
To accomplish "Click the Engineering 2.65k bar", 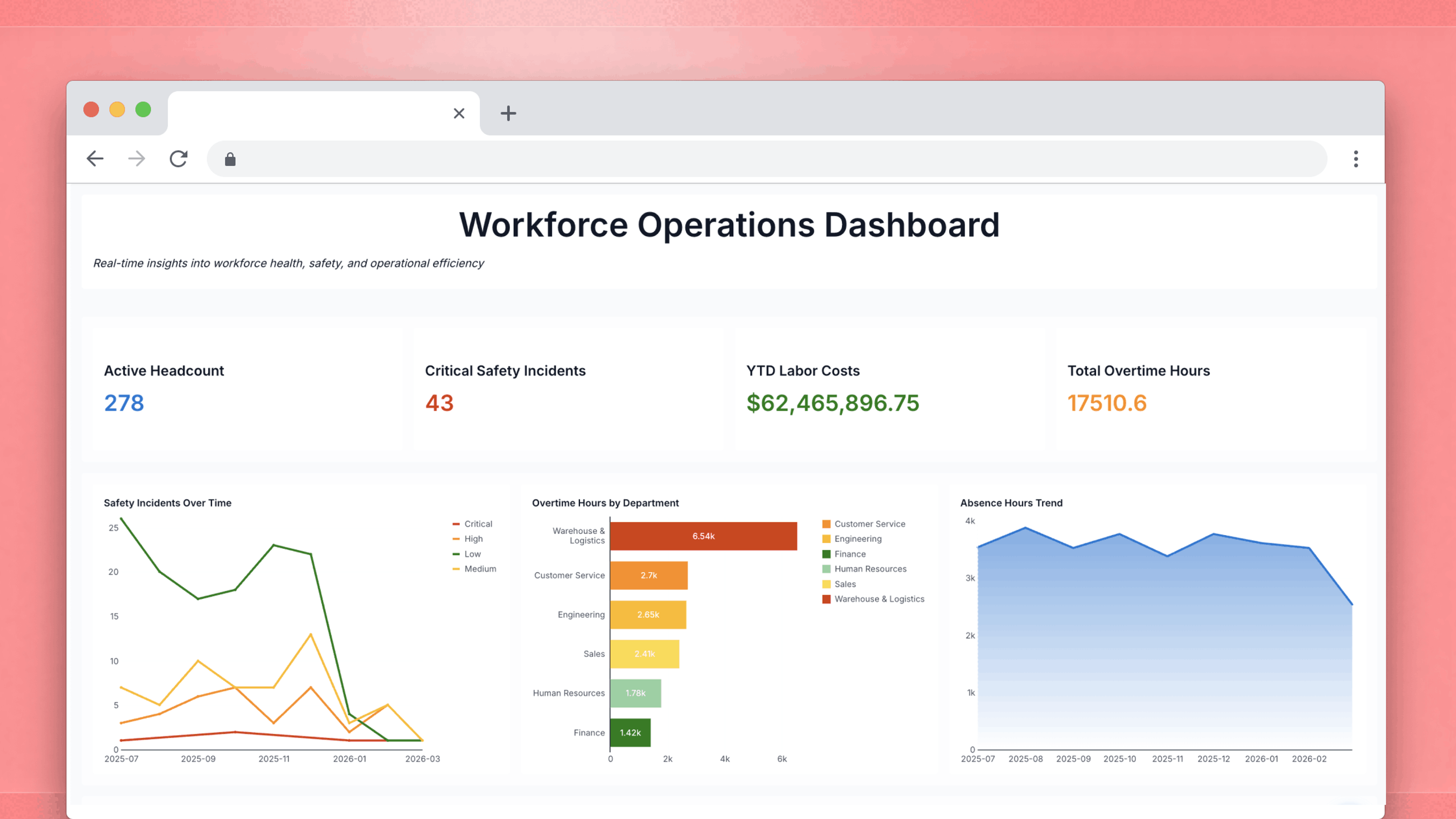I will coord(648,614).
